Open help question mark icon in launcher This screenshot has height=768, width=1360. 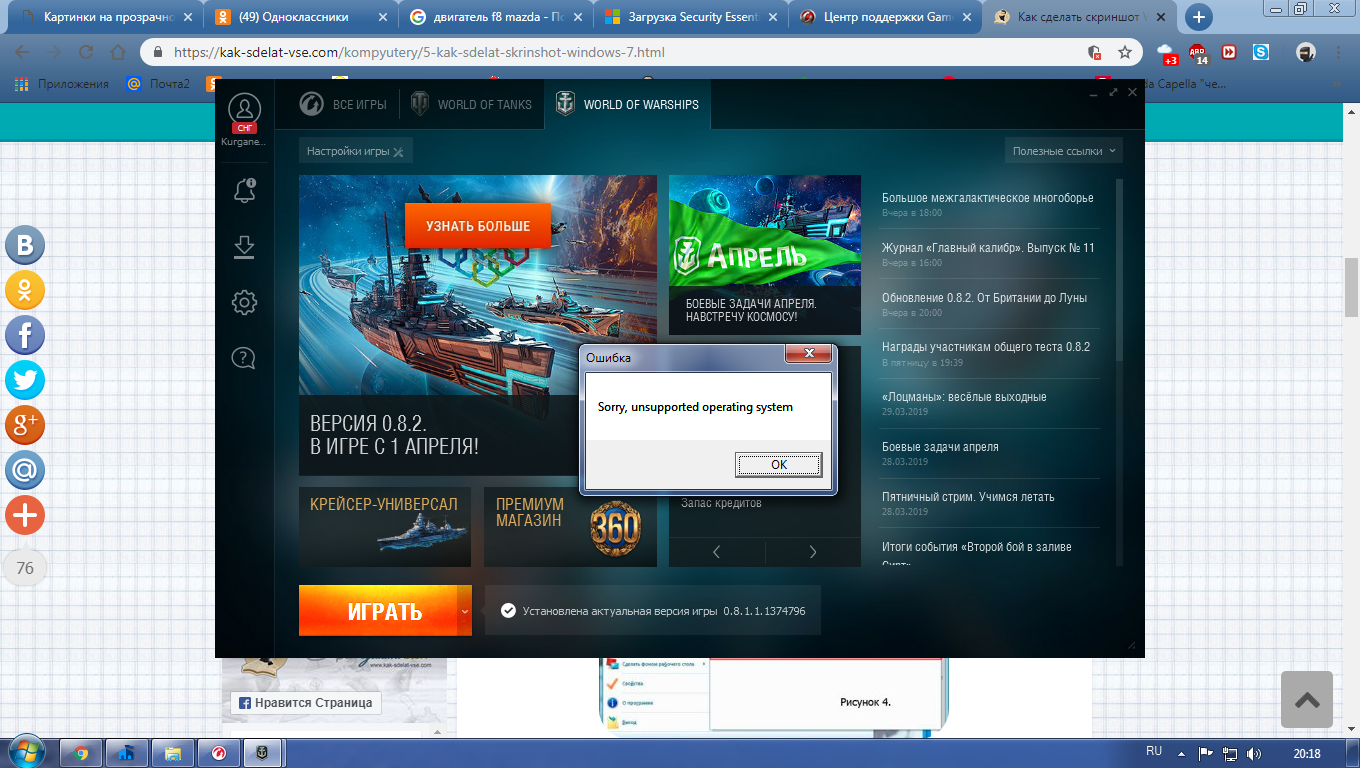(x=244, y=357)
